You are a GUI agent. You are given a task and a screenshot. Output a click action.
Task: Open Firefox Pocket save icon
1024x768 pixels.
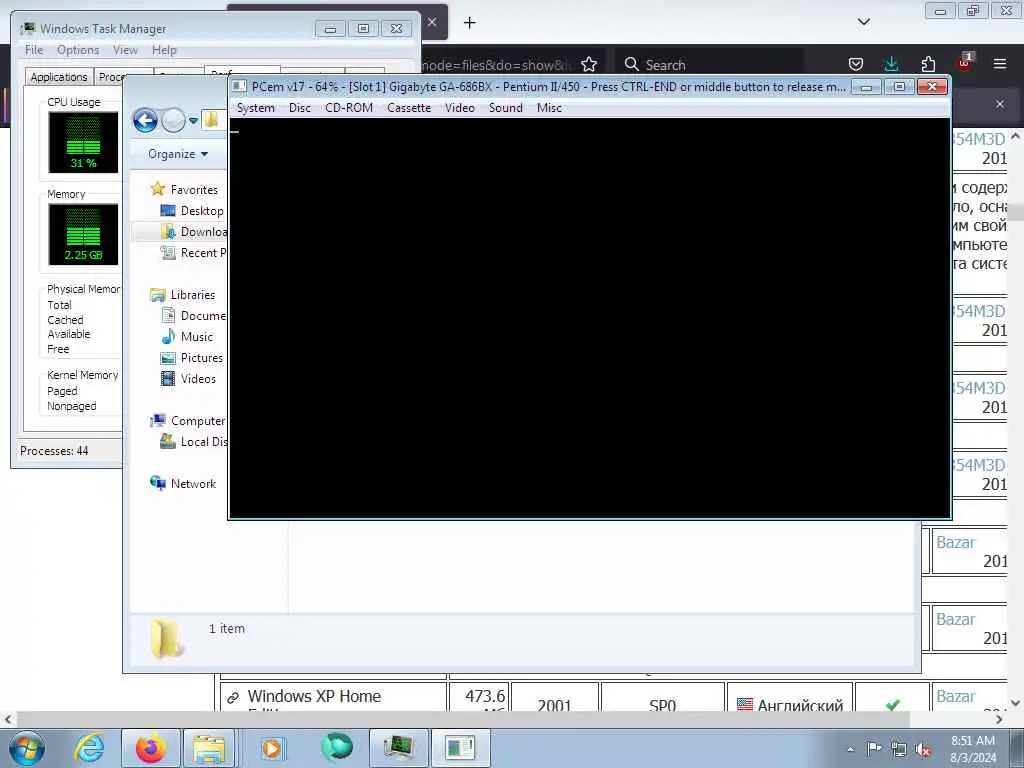pyautogui.click(x=856, y=64)
